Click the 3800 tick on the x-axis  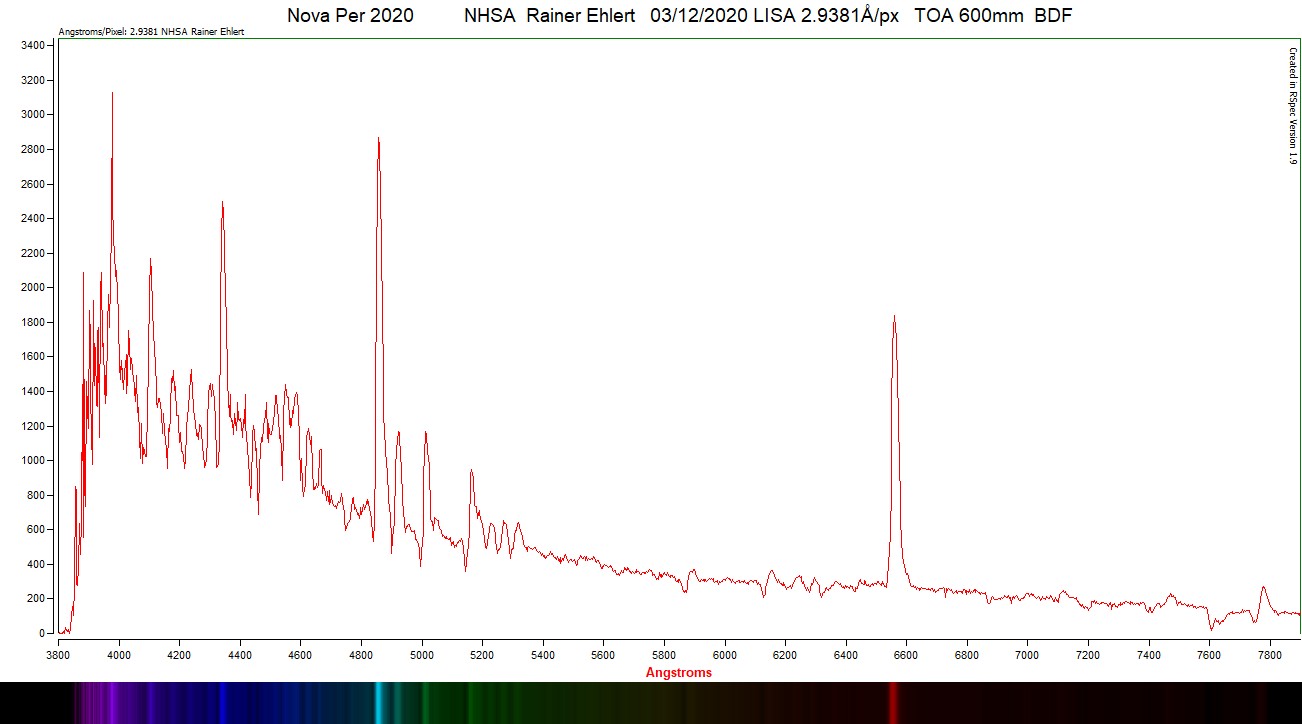(59, 655)
